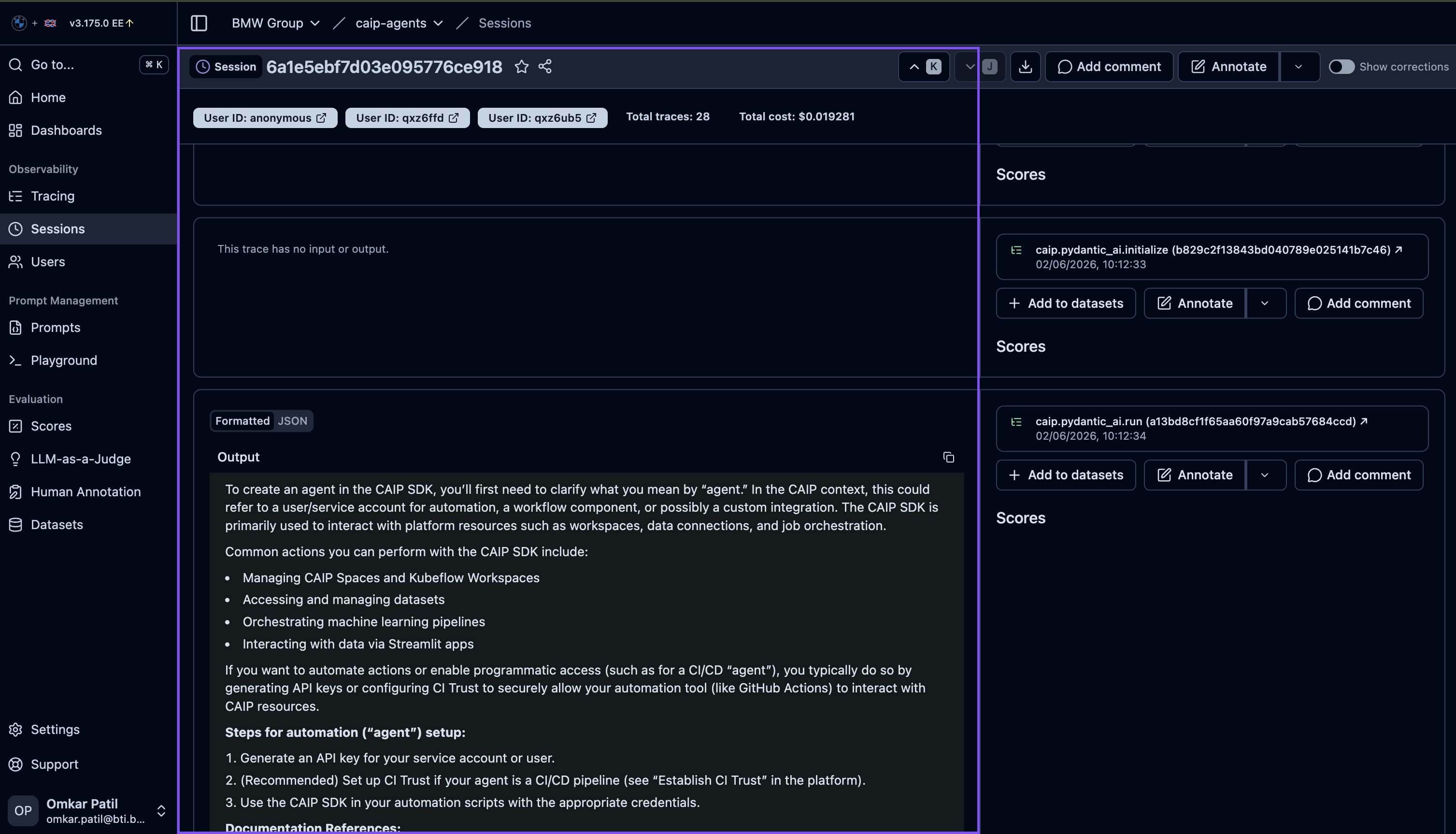The height and width of the screenshot is (834, 1456).
Task: Navigate to Tracing
Action: (88, 196)
